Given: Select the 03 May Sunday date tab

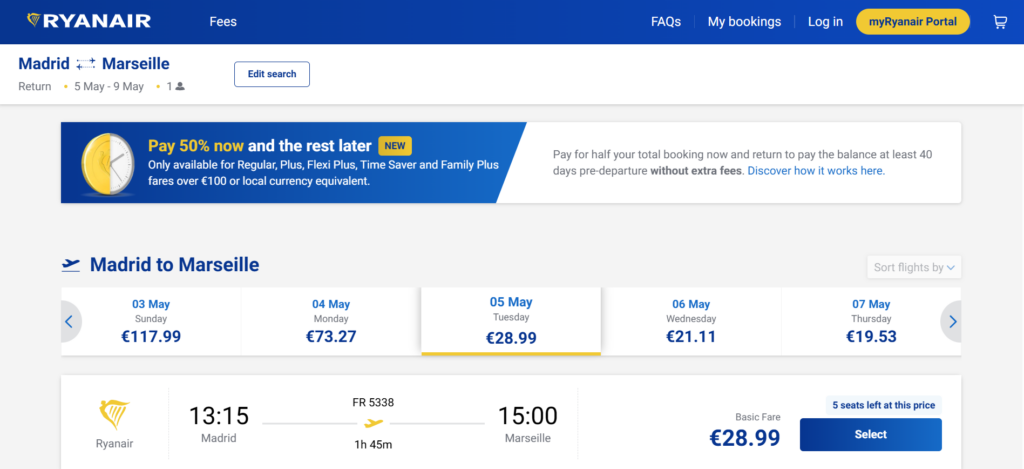Looking at the screenshot, I should tap(151, 321).
